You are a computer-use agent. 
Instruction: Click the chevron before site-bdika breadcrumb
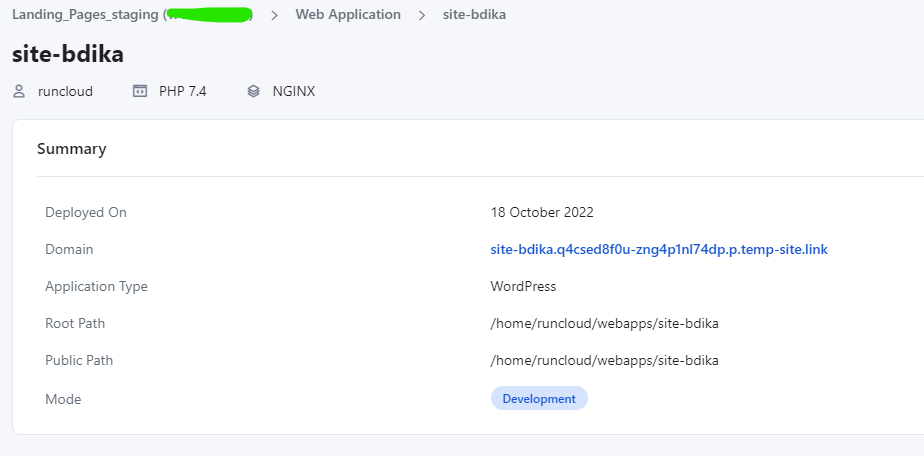coord(422,15)
